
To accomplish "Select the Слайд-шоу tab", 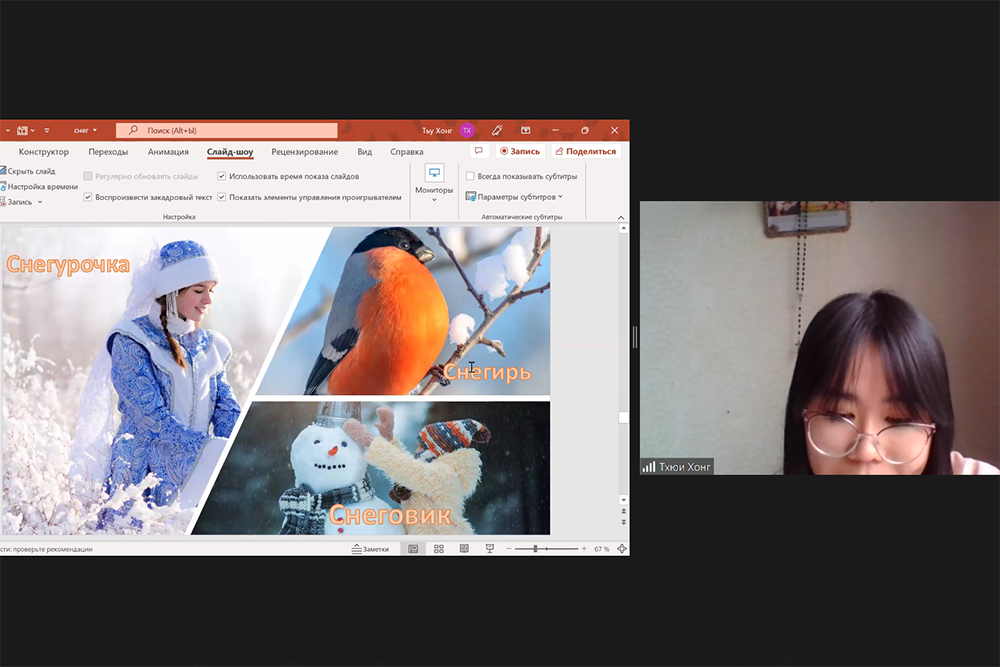I will tap(230, 152).
